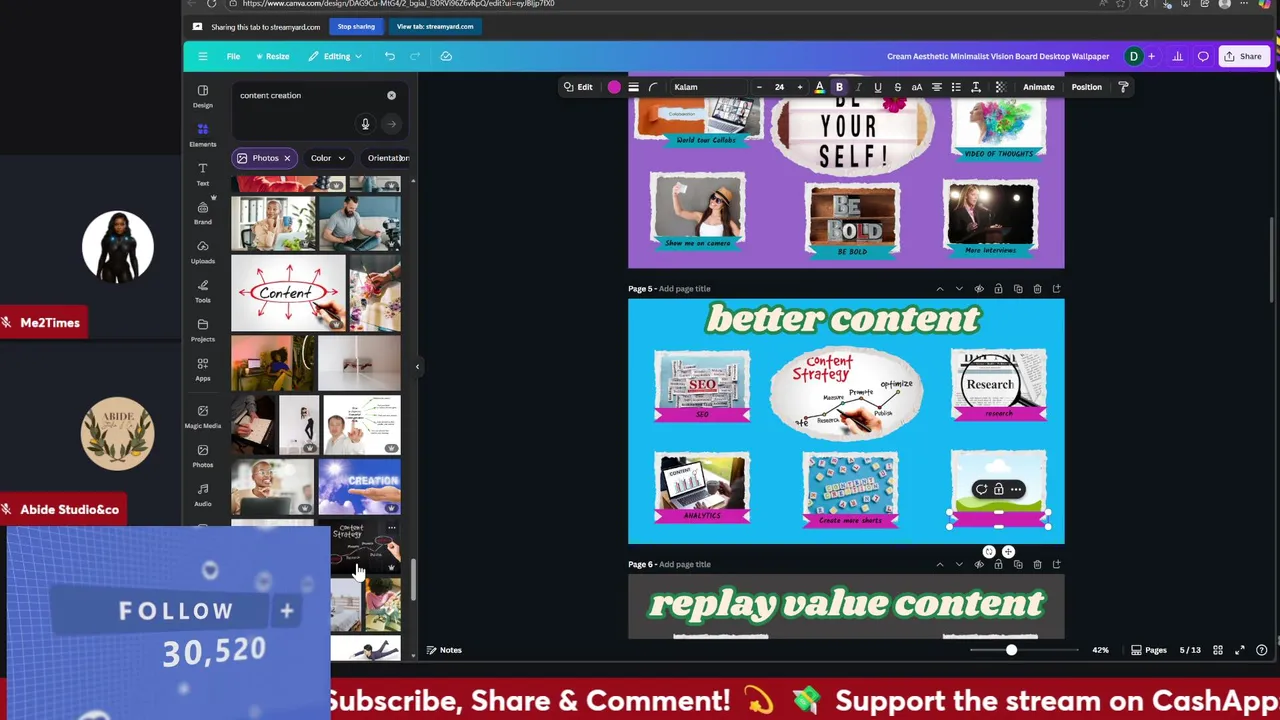Hide Page 6 with eye icon

(x=979, y=564)
